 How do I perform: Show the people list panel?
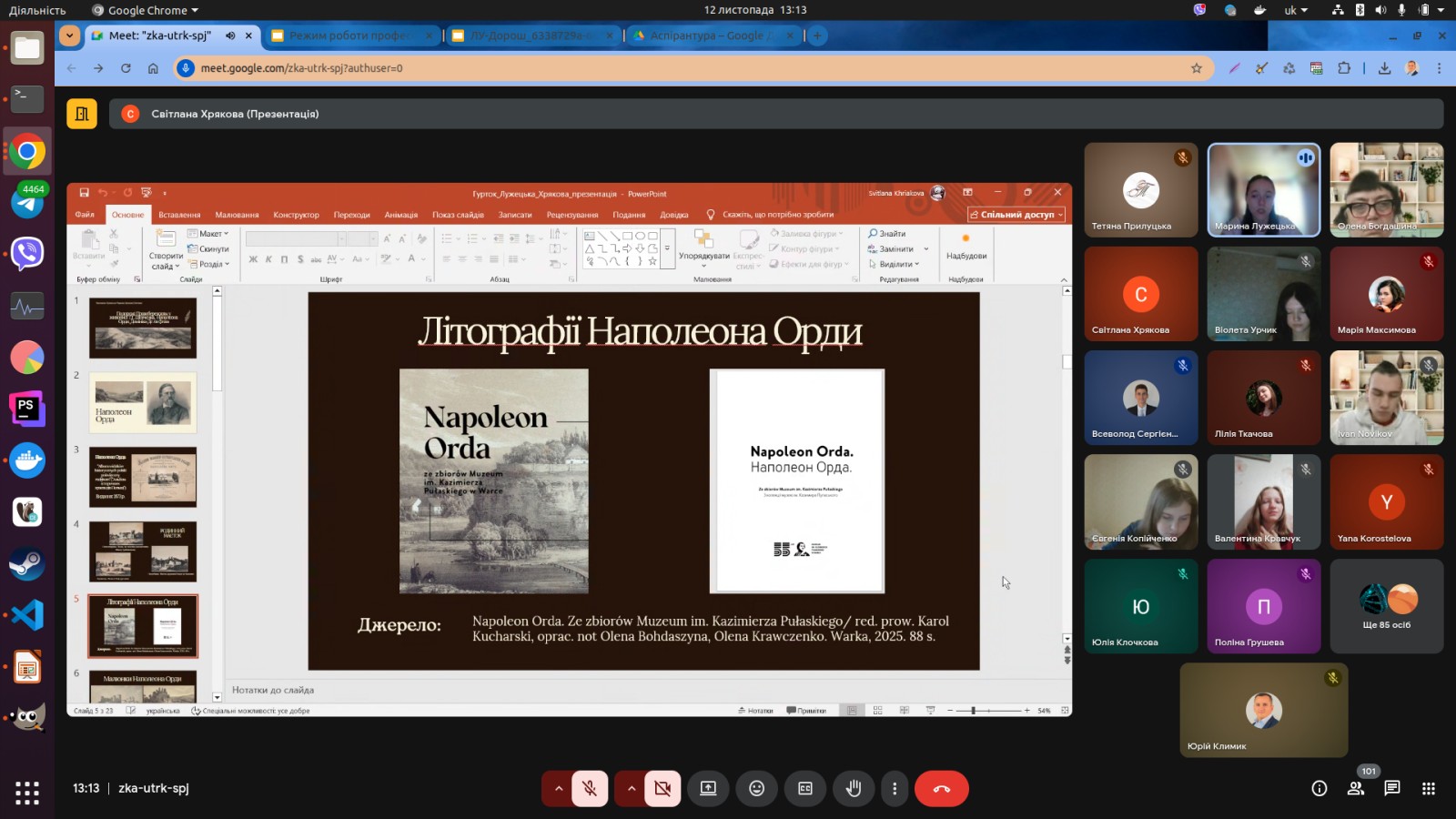1355,789
